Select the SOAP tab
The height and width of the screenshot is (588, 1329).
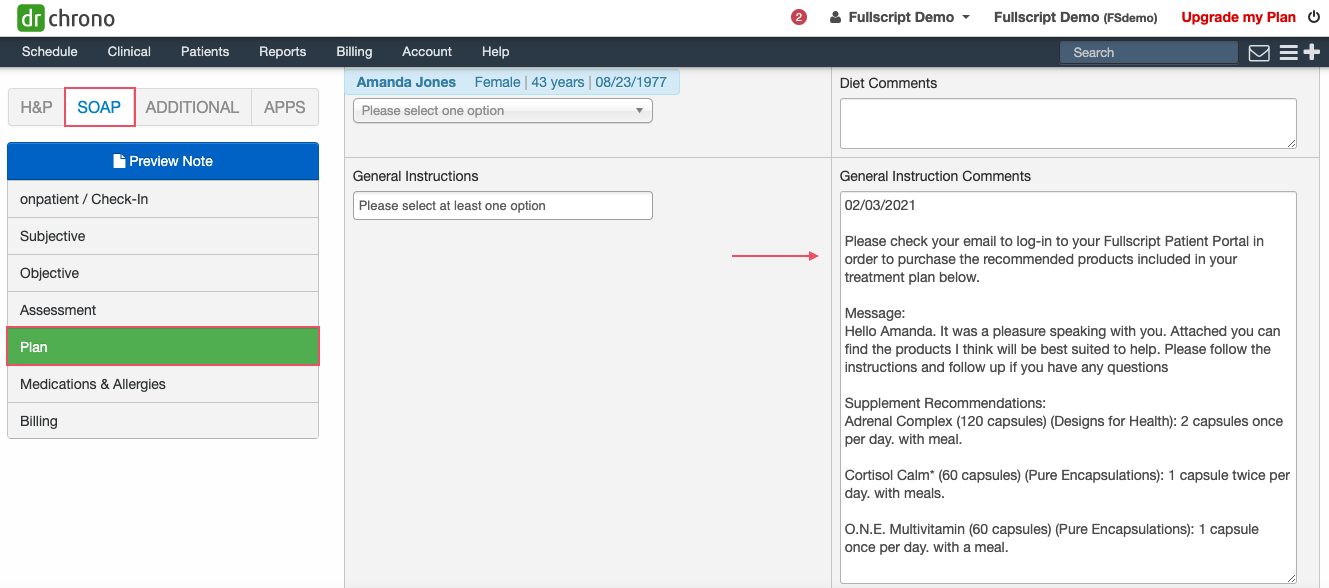[x=99, y=107]
